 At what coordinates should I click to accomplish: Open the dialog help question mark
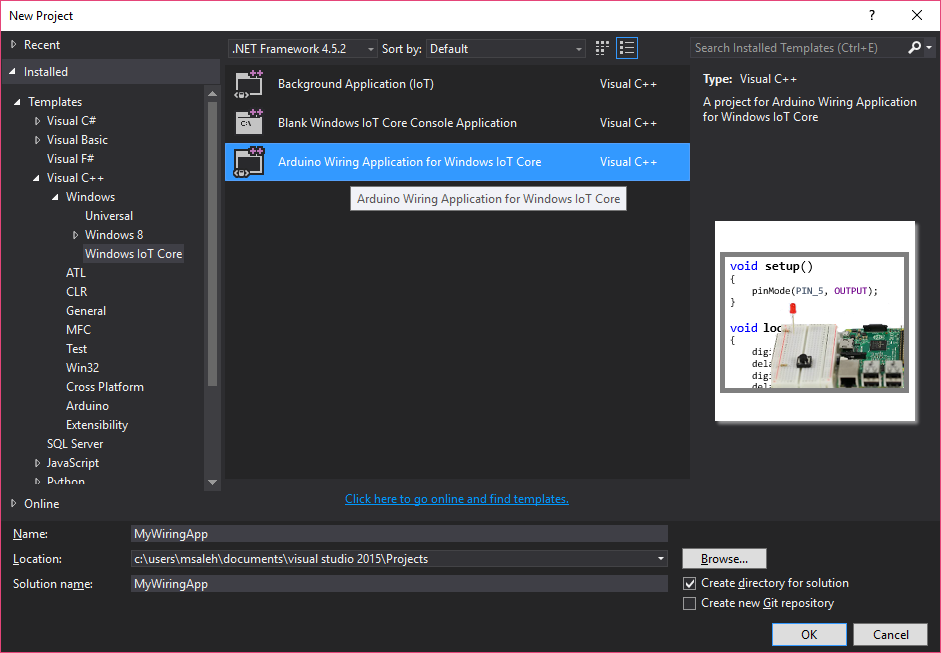pos(871,16)
